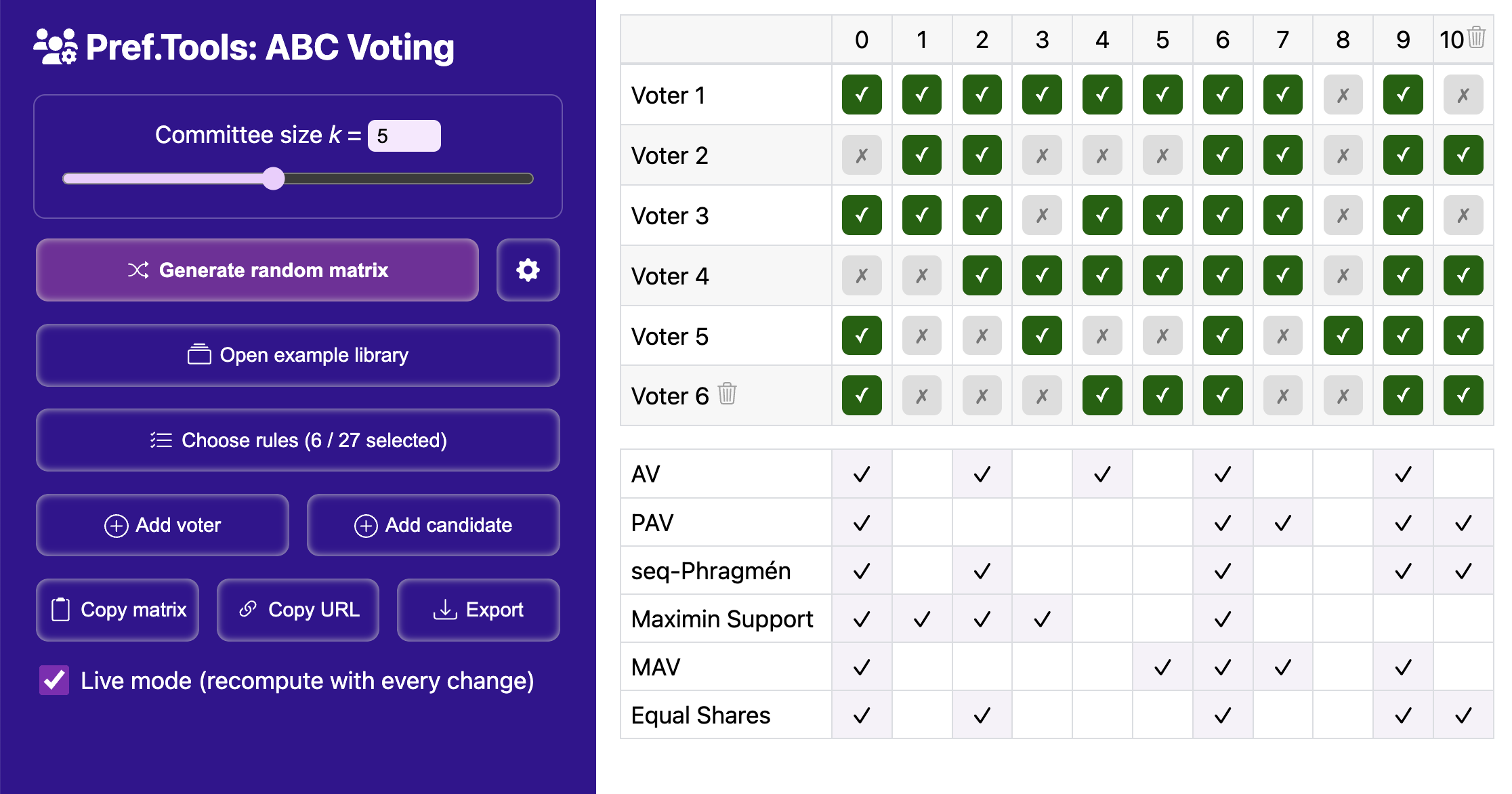Click the list icon on Choose rules
The width and height of the screenshot is (1512, 794).
tap(161, 440)
